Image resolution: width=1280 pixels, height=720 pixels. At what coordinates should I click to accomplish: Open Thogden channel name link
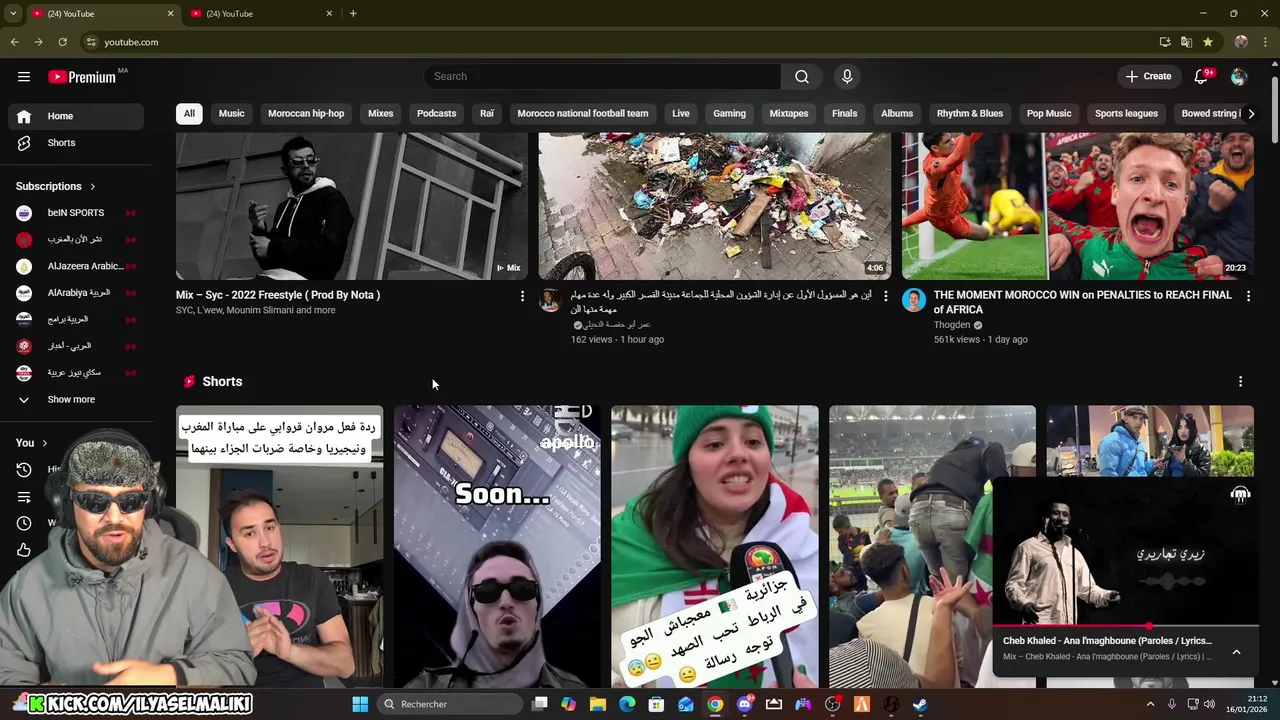point(952,325)
